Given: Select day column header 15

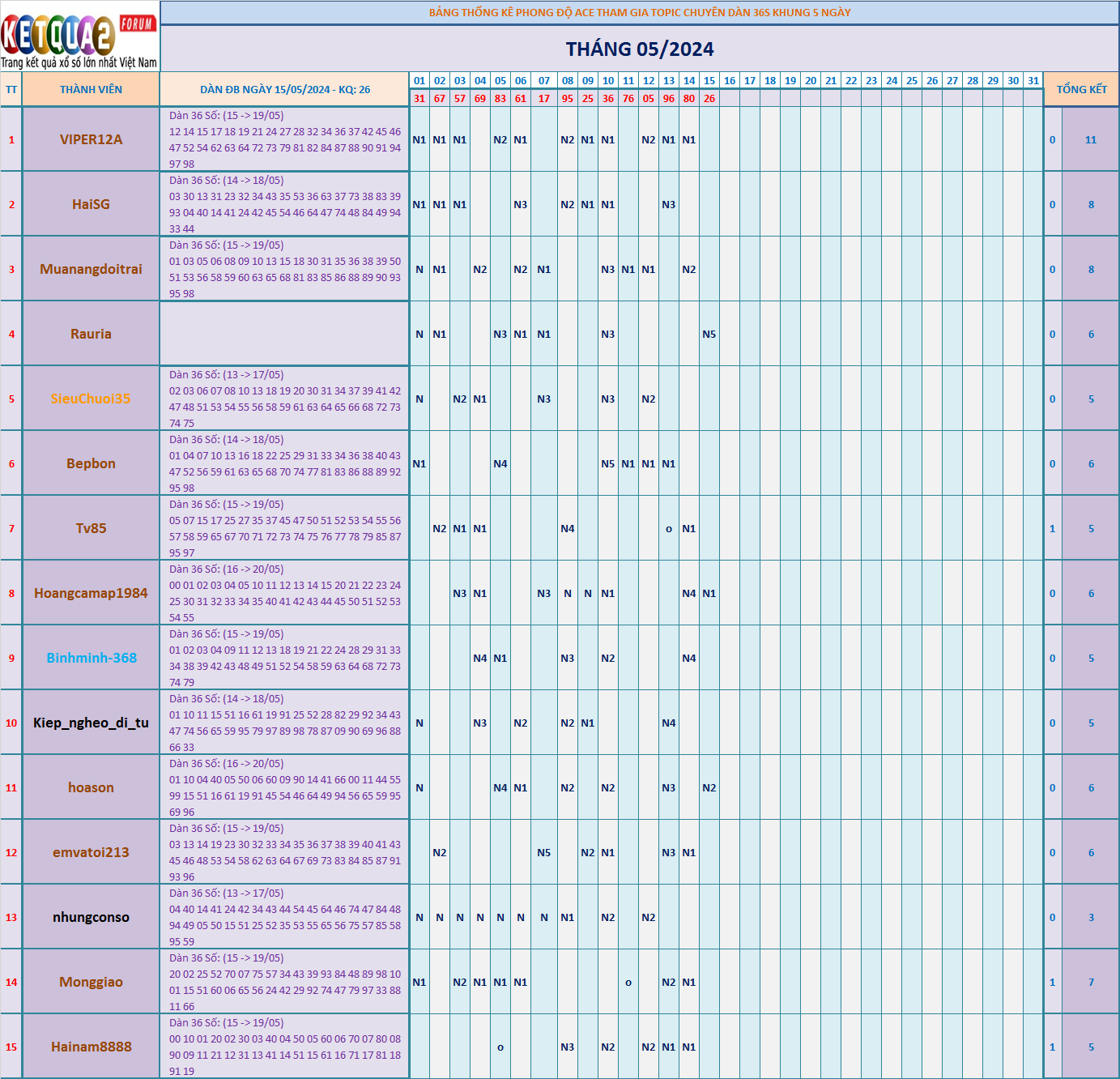Looking at the screenshot, I should click(x=709, y=79).
